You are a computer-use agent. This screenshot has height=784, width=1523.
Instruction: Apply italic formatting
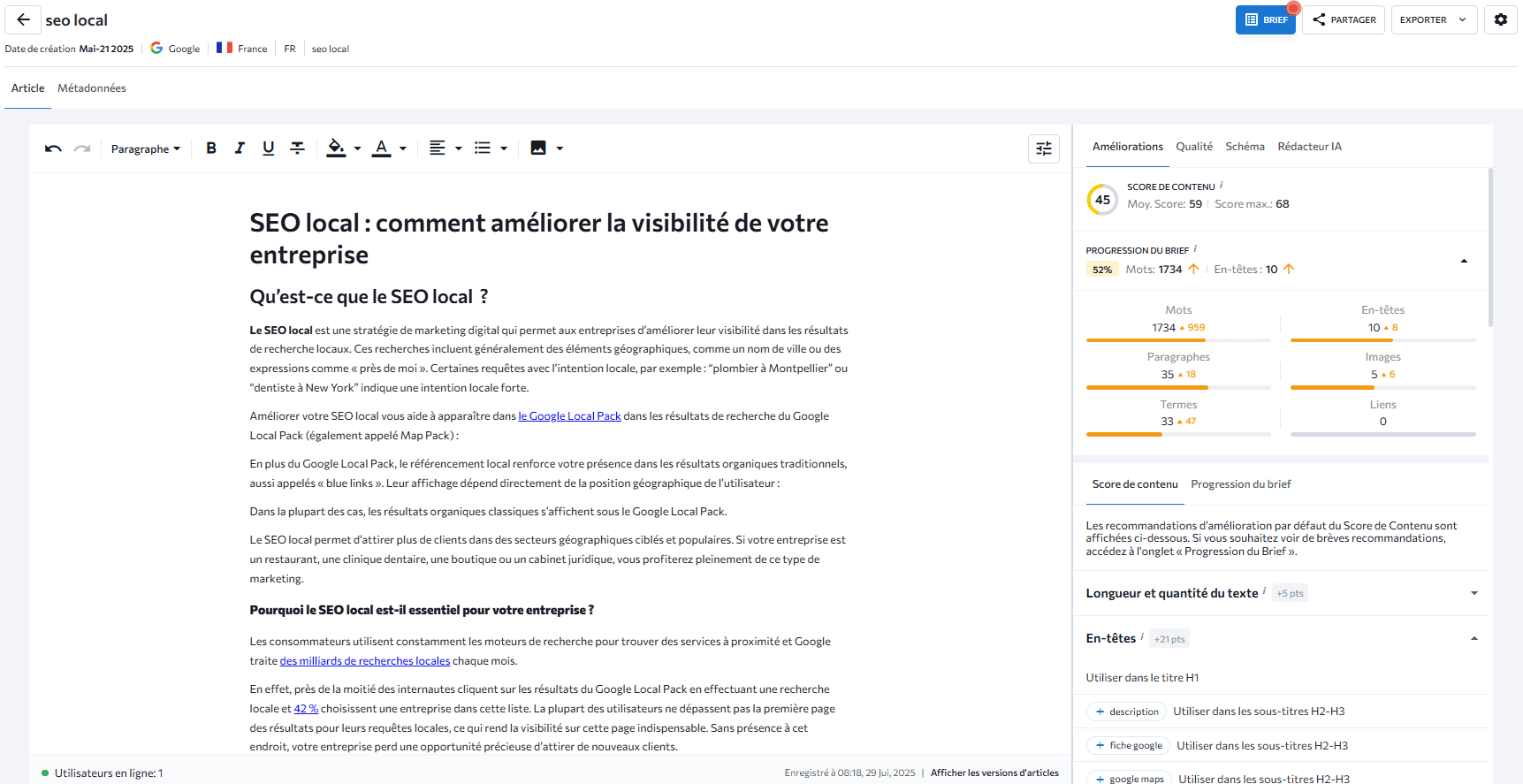[240, 148]
